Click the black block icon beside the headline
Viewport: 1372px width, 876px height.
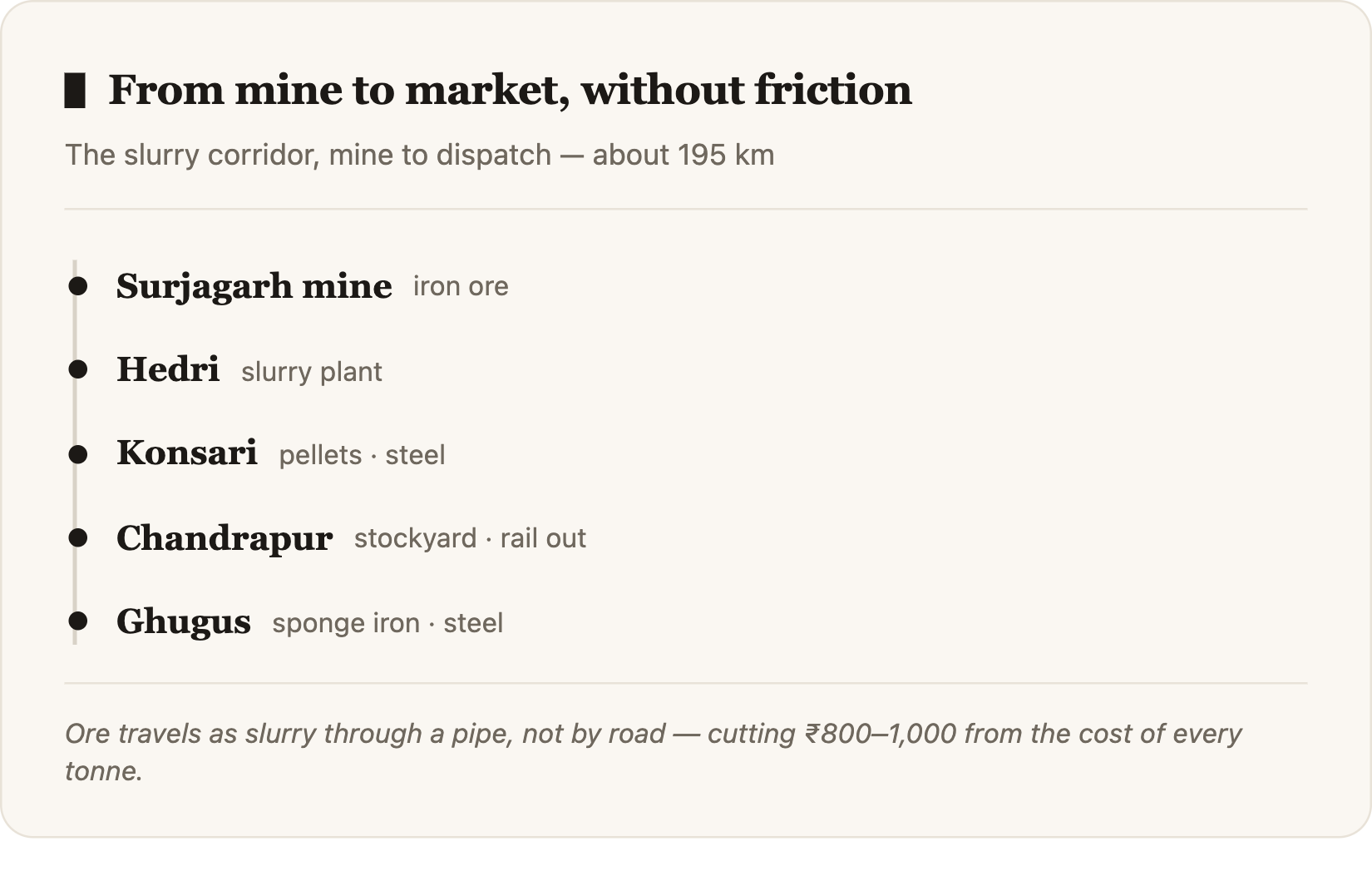click(x=75, y=91)
